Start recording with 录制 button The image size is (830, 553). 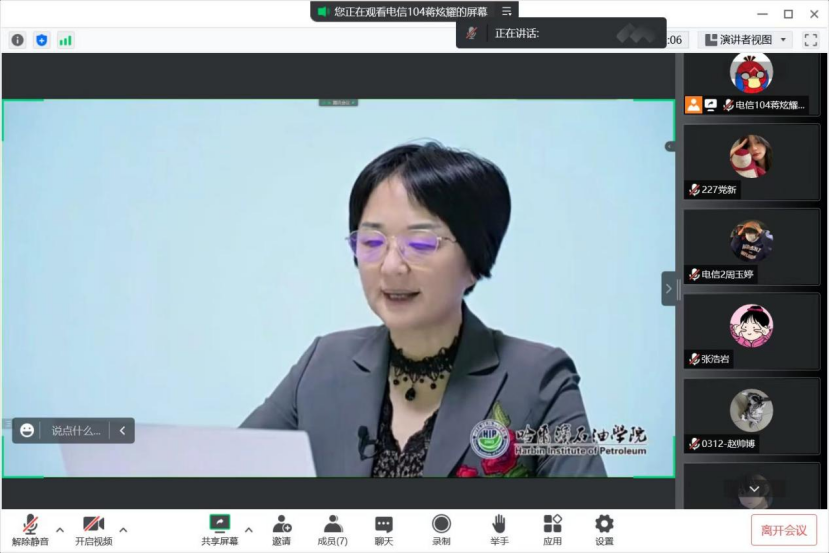coord(441,529)
